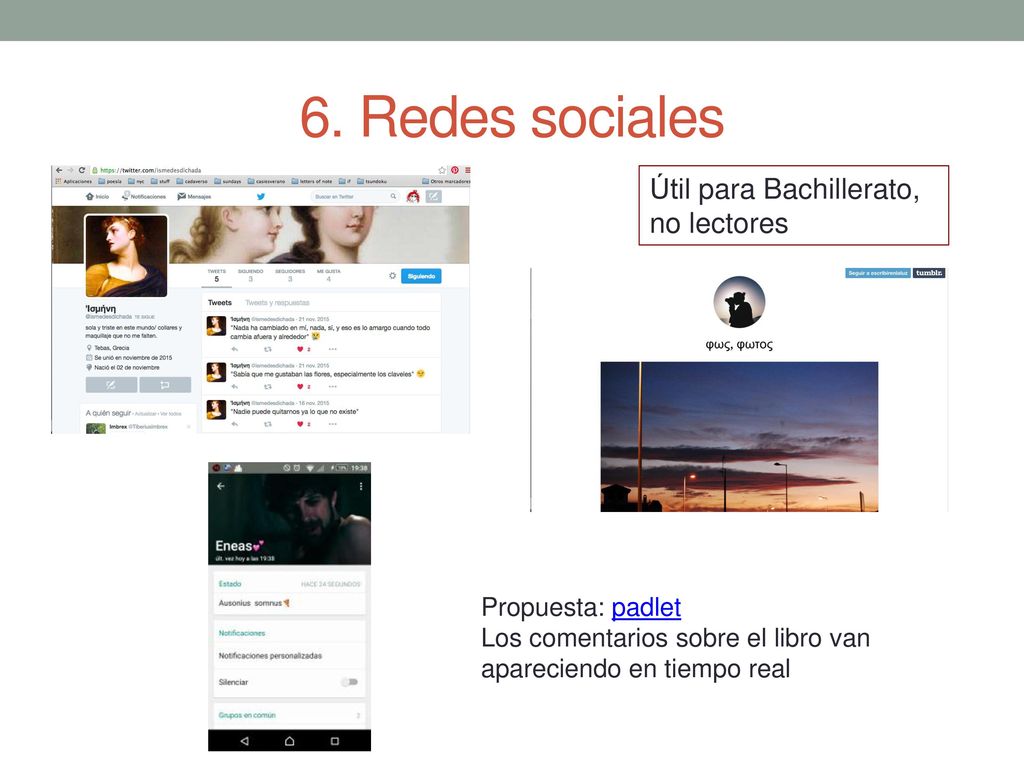The image size is (1024, 768).
Task: Click the message button under profile bio
Action: coord(165,385)
